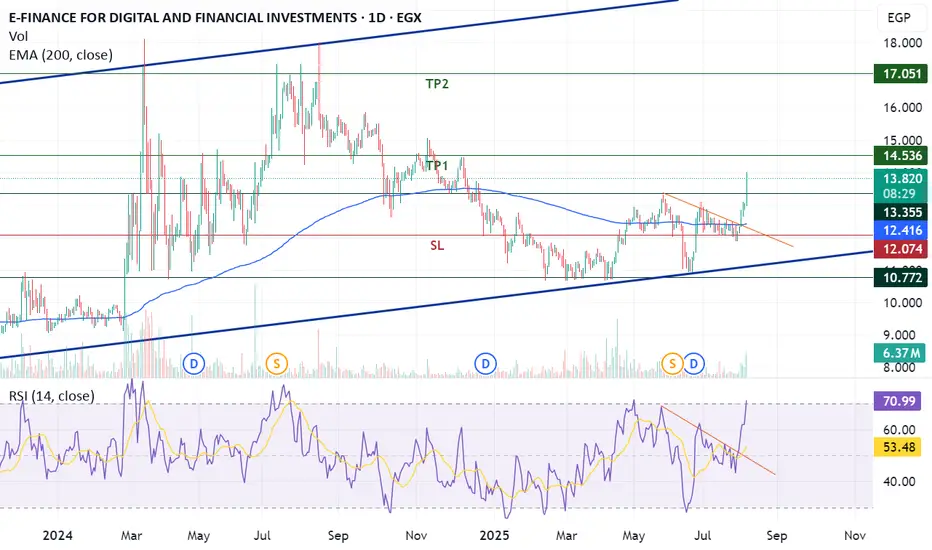
Task: Select the EMA (200, close) indicator legend
Action: click(61, 55)
